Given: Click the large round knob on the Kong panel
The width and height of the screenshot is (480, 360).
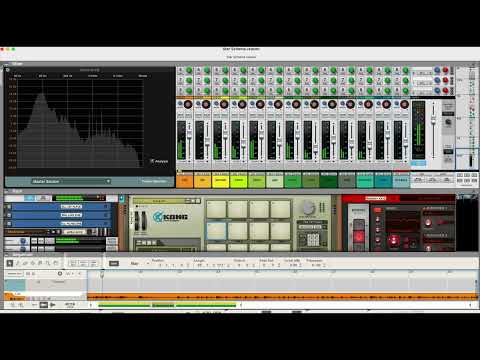Looking at the screenshot, I should (308, 207).
